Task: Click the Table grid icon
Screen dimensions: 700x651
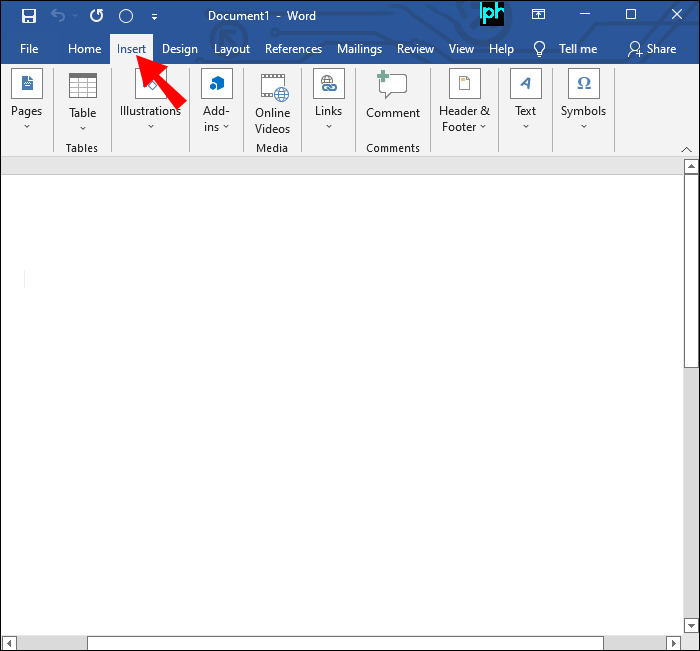Action: pyautogui.click(x=83, y=85)
